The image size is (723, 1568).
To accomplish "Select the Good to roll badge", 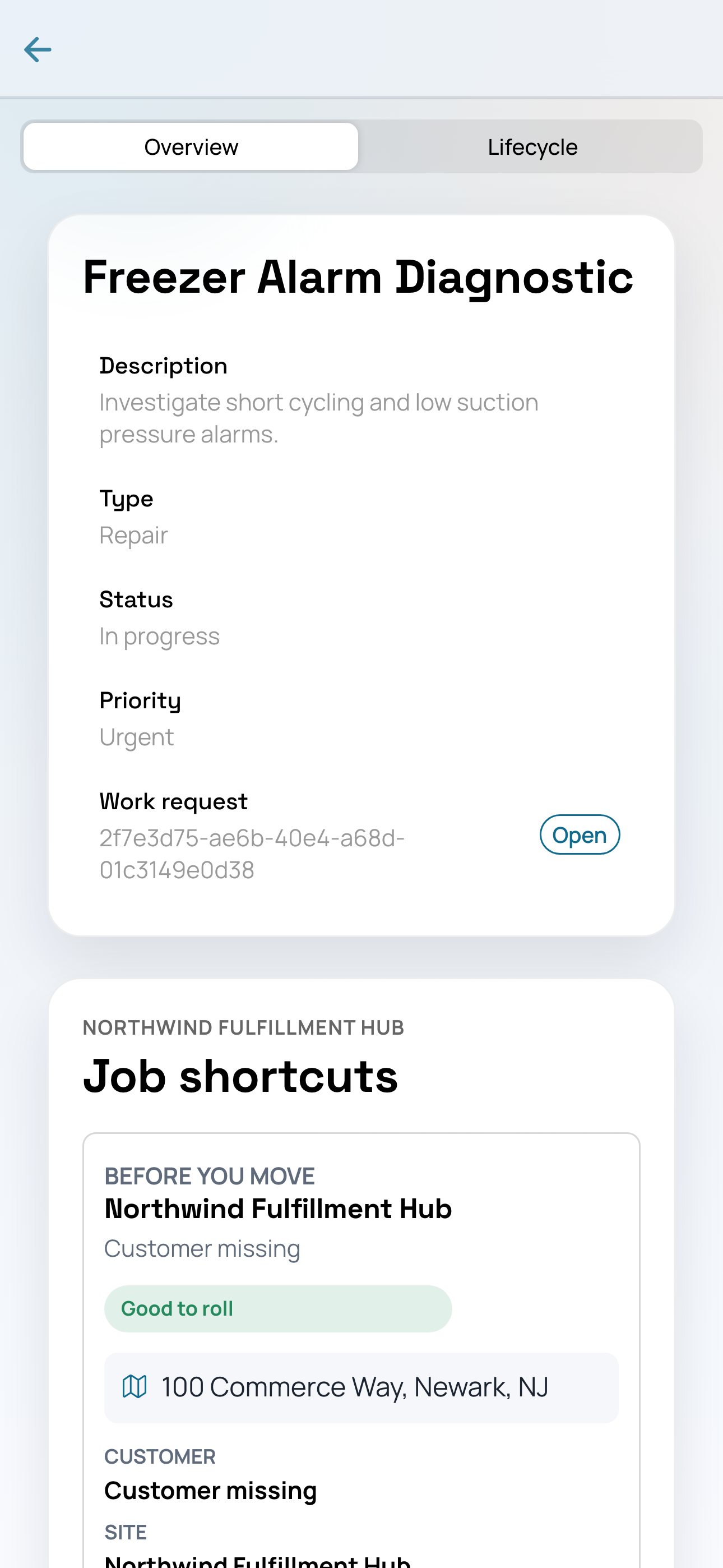I will click(277, 1309).
